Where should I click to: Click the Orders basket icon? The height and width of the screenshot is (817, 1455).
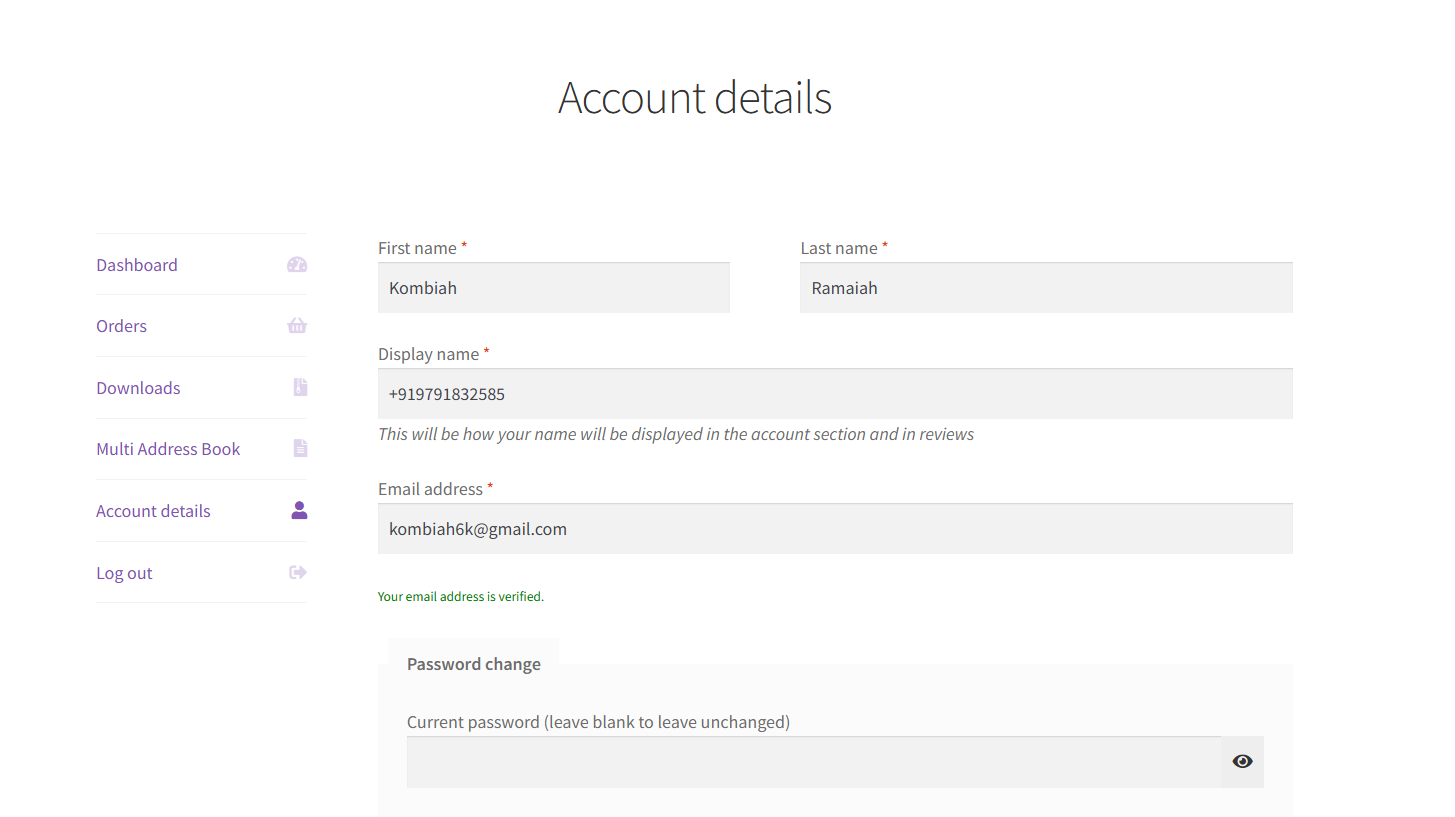[x=297, y=326]
